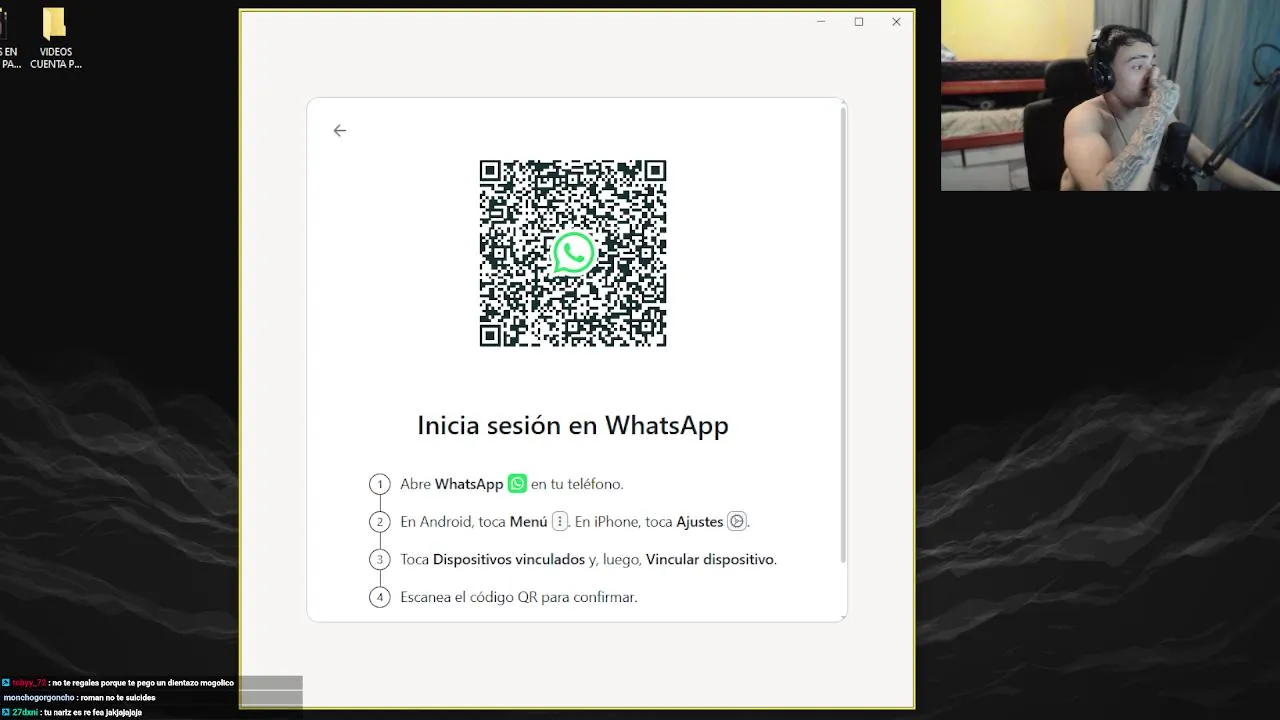Click 'Escanea el código QR para confirmar' text
Screen dimensions: 1280x720
[519, 597]
